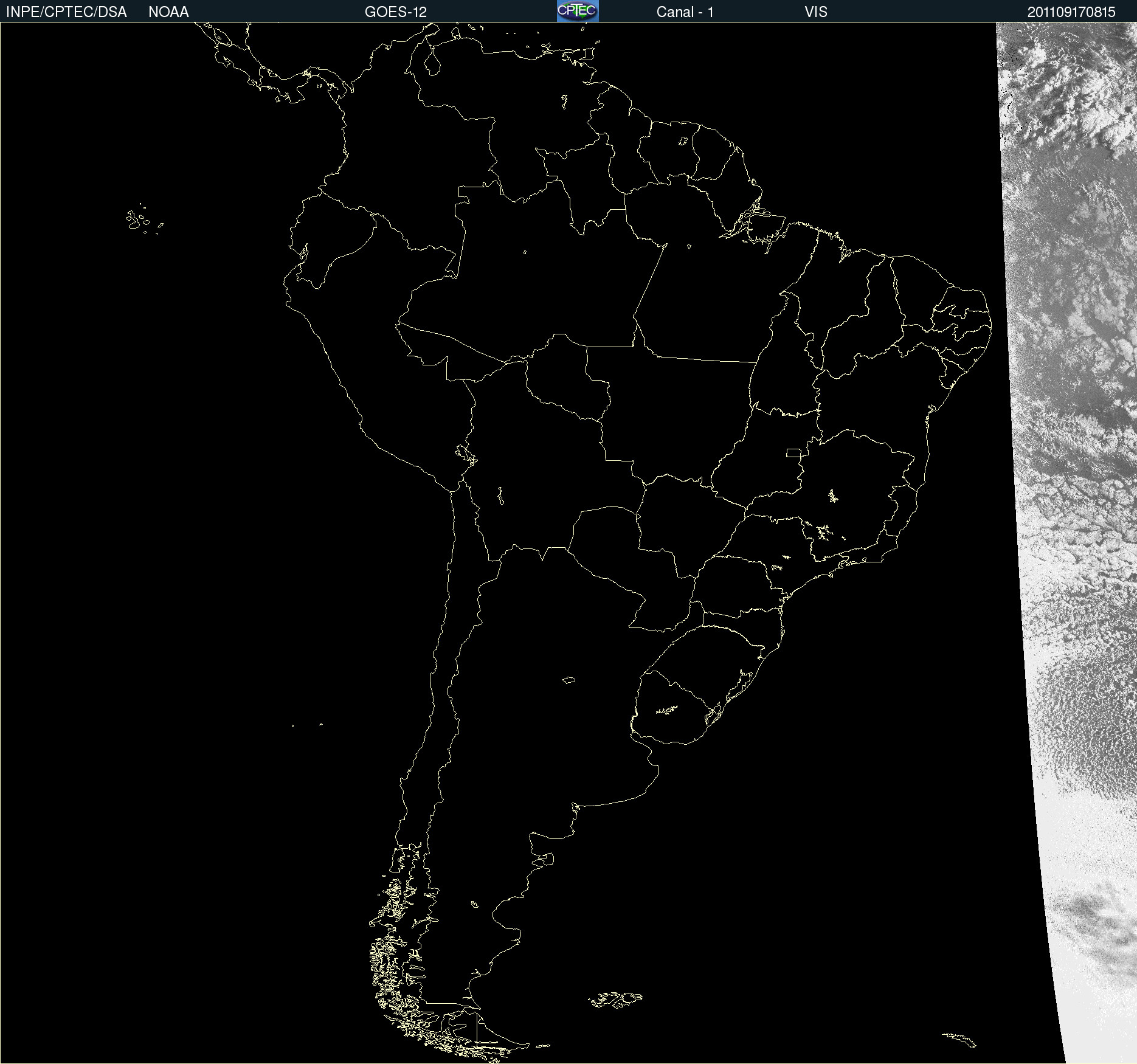Image resolution: width=1137 pixels, height=1064 pixels.
Task: Click the NOAA label in header
Action: coord(168,12)
